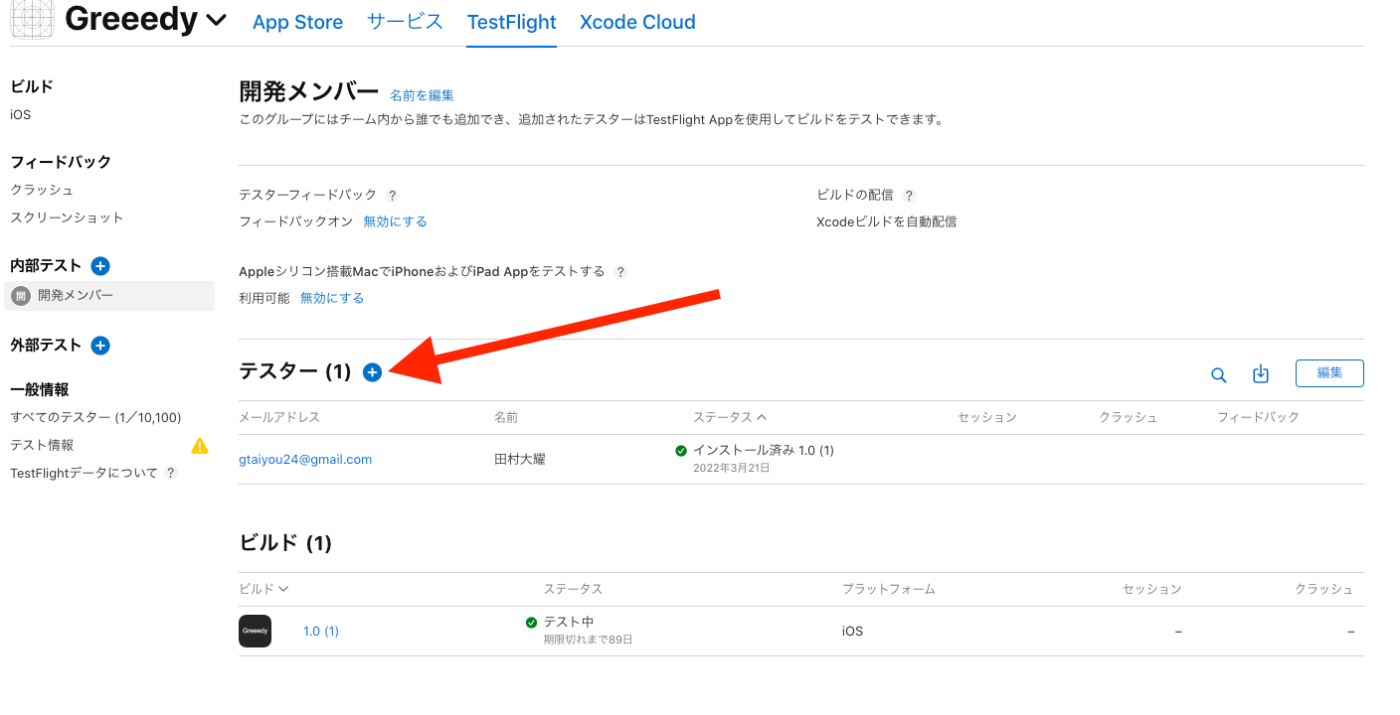Open the Greeedy app switcher chevron
This screenshot has width=1400, height=715.
(x=216, y=20)
